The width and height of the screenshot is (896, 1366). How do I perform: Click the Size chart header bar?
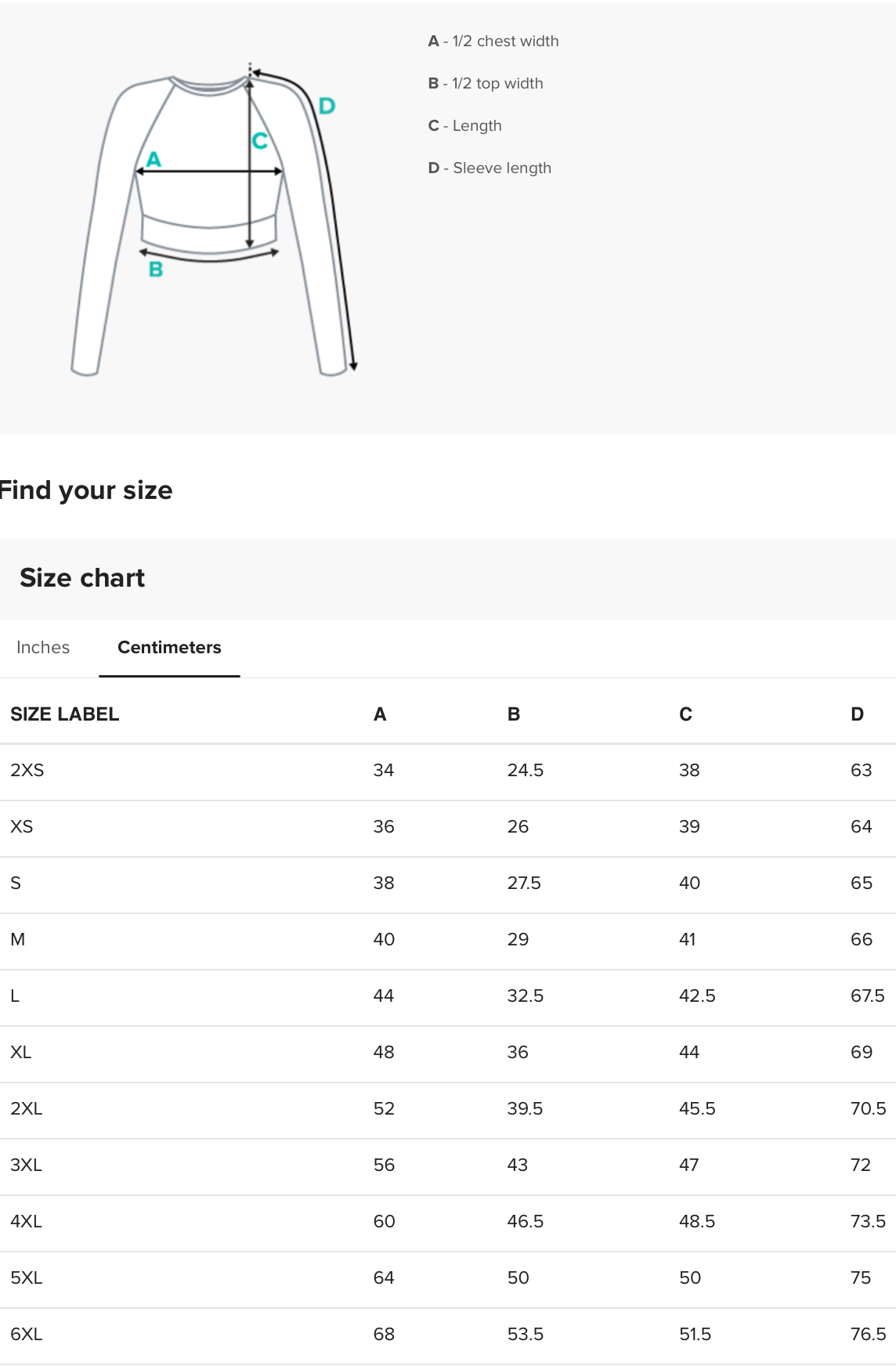point(82,577)
